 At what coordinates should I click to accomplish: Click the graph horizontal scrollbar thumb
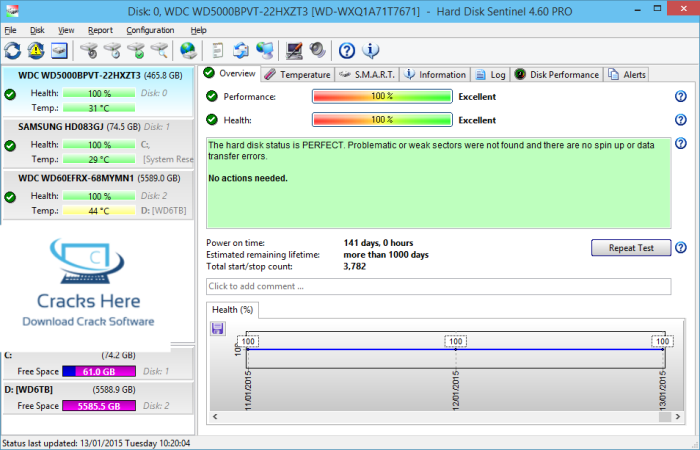665,417
